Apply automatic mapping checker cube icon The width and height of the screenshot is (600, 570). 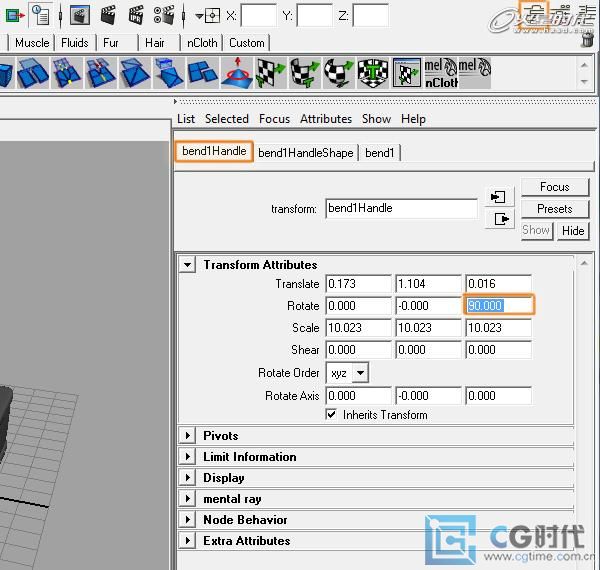[373, 73]
